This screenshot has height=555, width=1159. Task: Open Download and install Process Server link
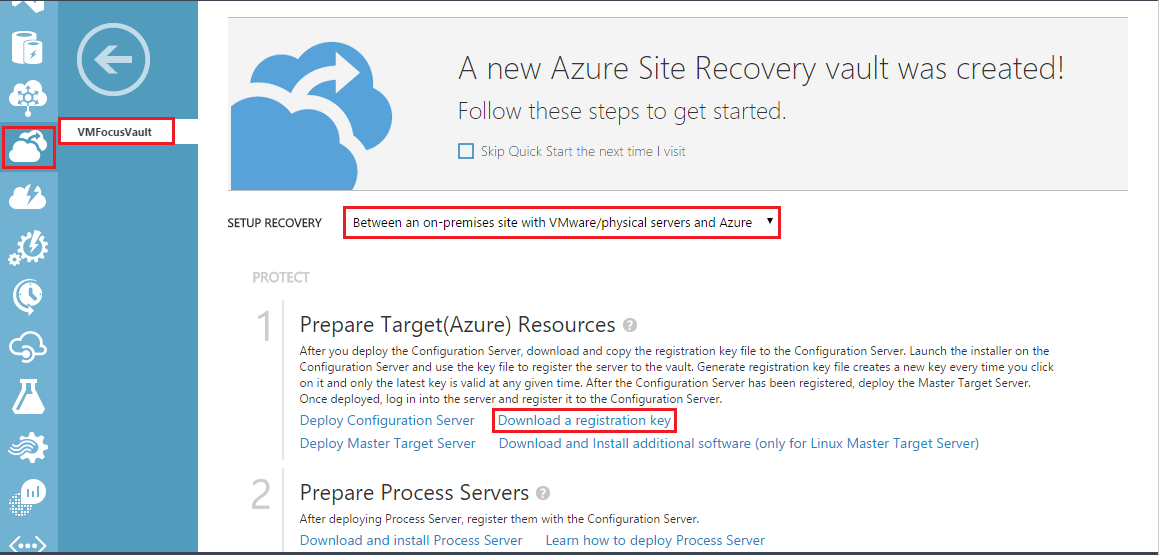(411, 540)
